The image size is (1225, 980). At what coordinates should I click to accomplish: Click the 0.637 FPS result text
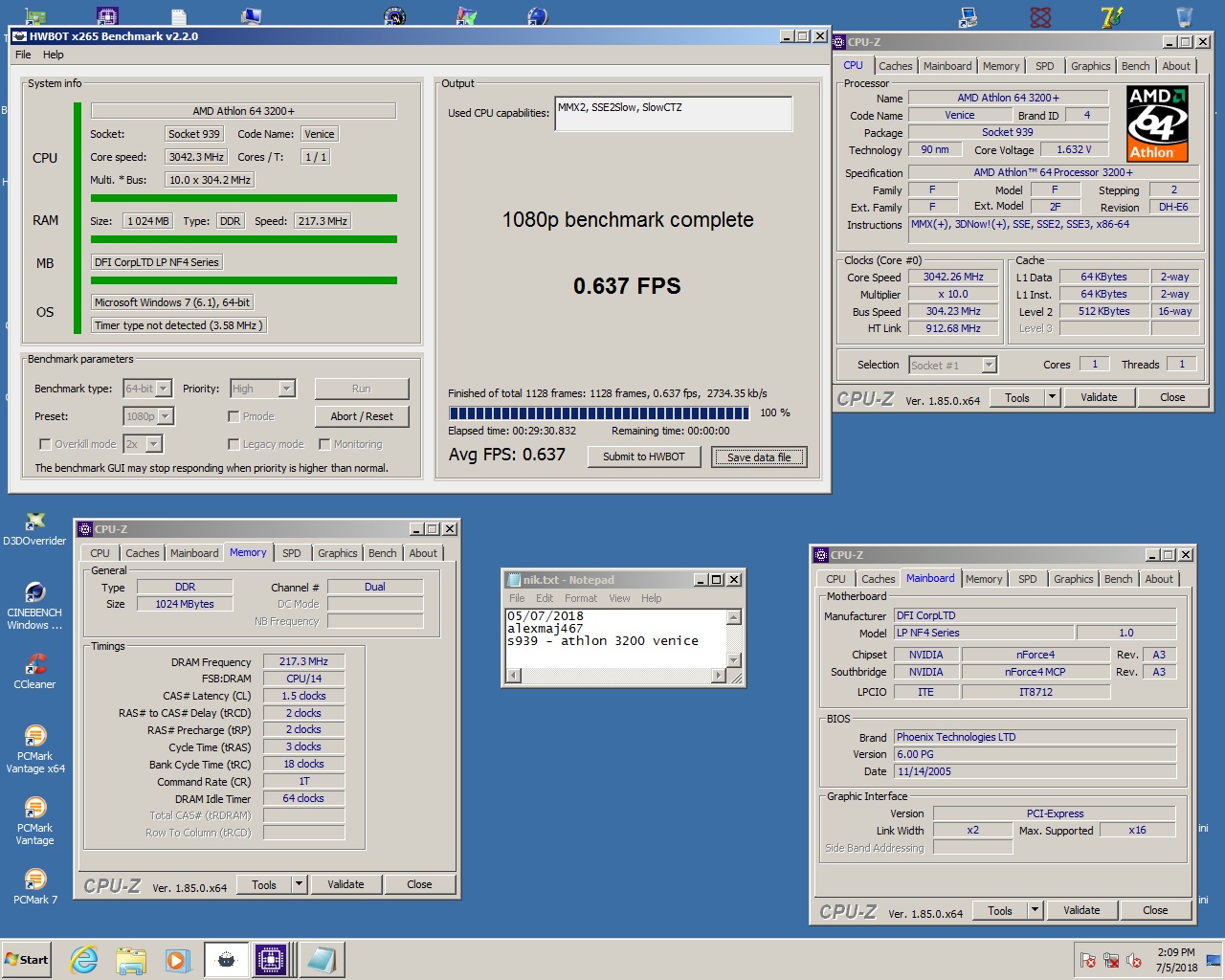[x=627, y=286]
